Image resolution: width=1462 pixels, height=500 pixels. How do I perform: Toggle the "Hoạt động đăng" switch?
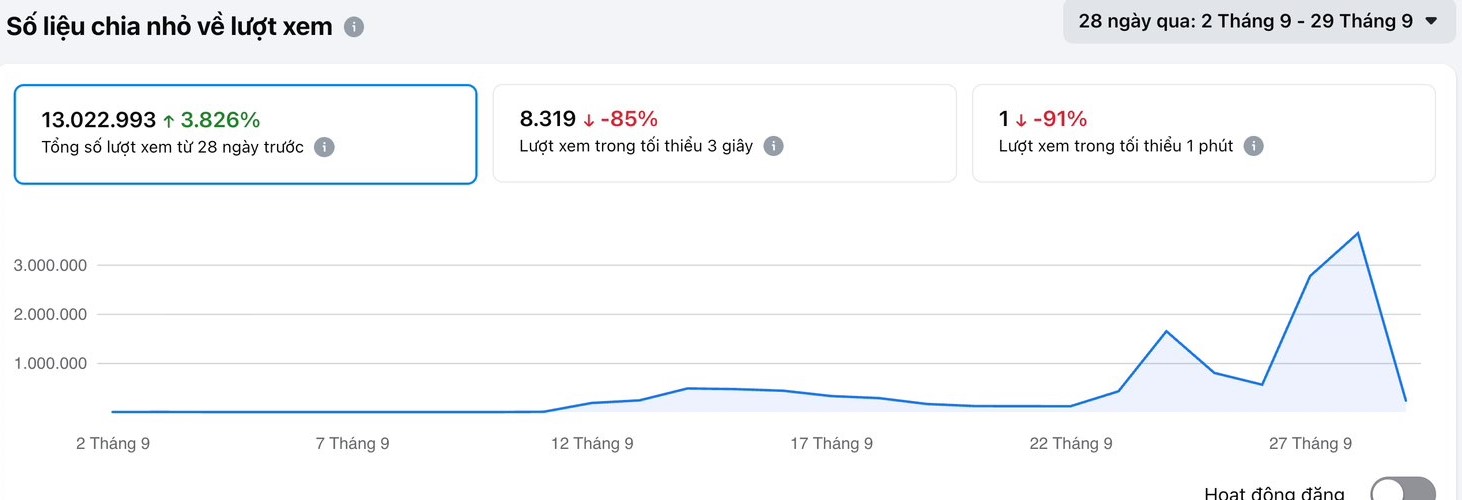pyautogui.click(x=1402, y=490)
